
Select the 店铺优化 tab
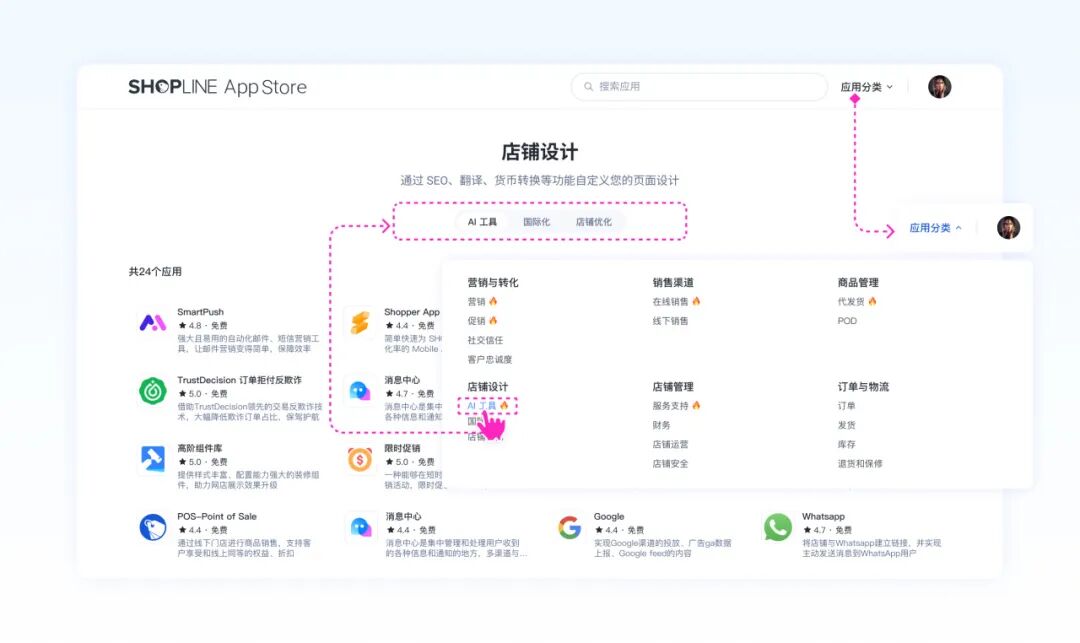pyautogui.click(x=594, y=222)
